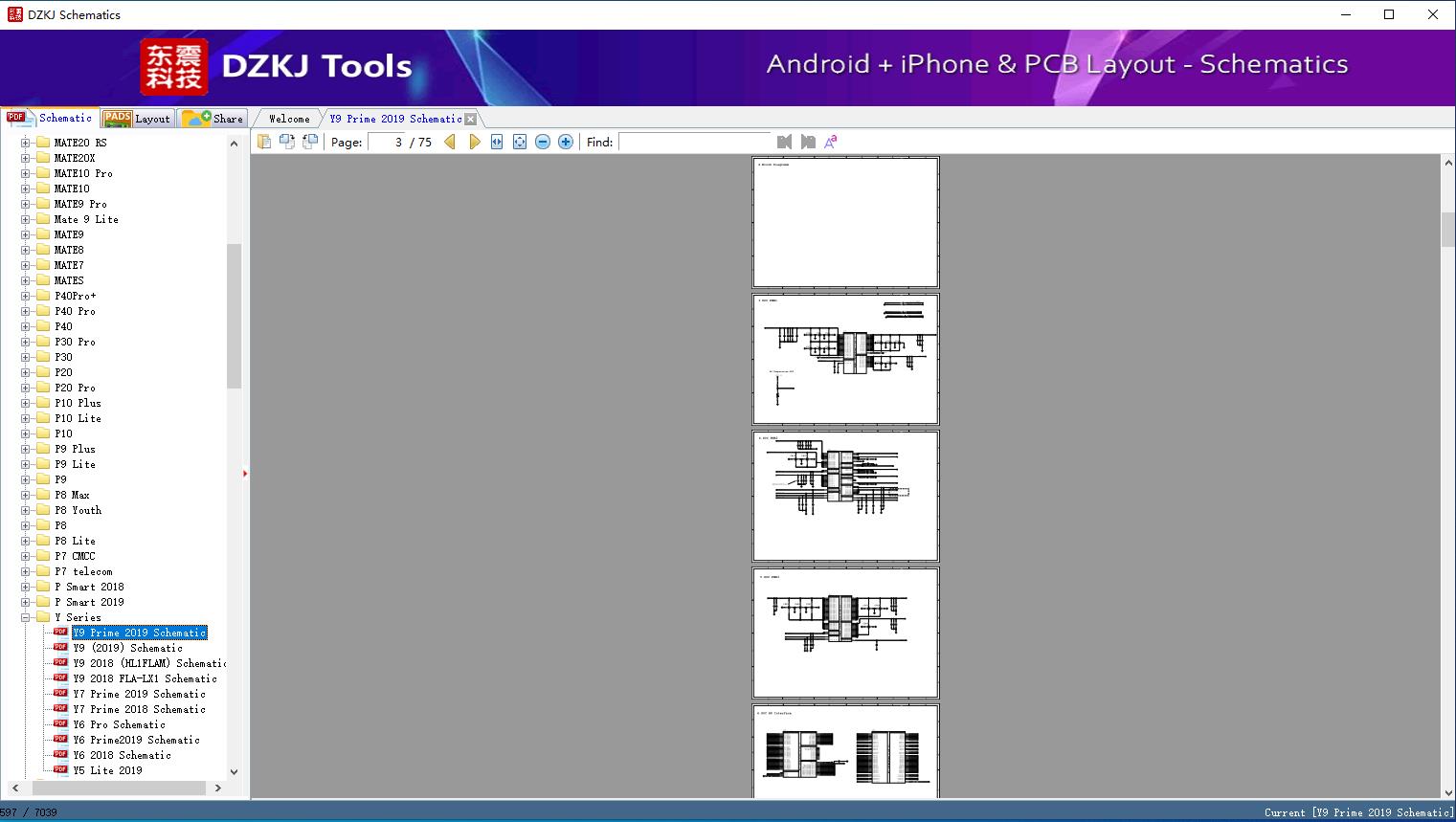Open Y6 Prime2019 Schematic
The height and width of the screenshot is (822, 1456).
coord(137,740)
